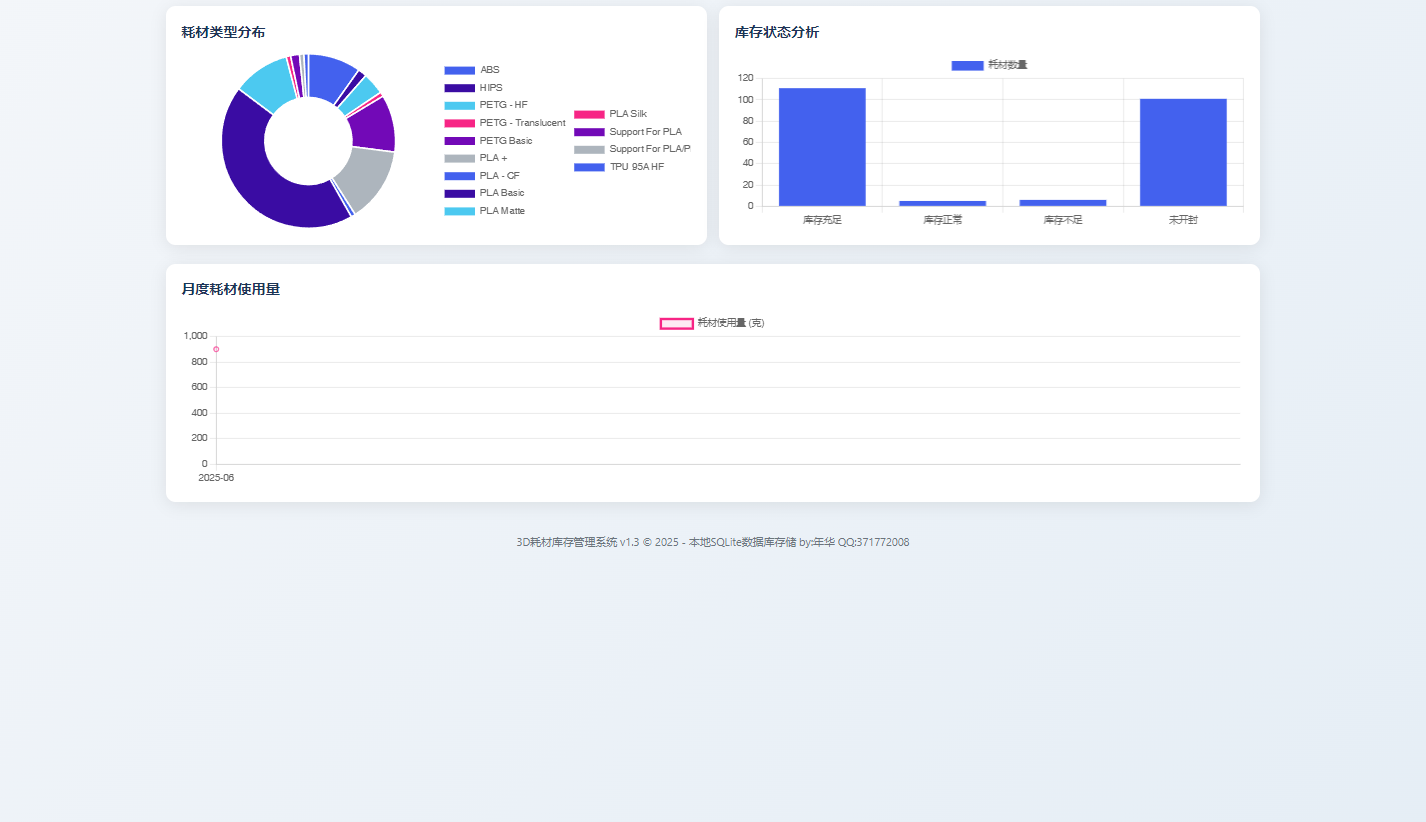Toggle the ABS legend entry
1426x822 pixels.
(472, 70)
